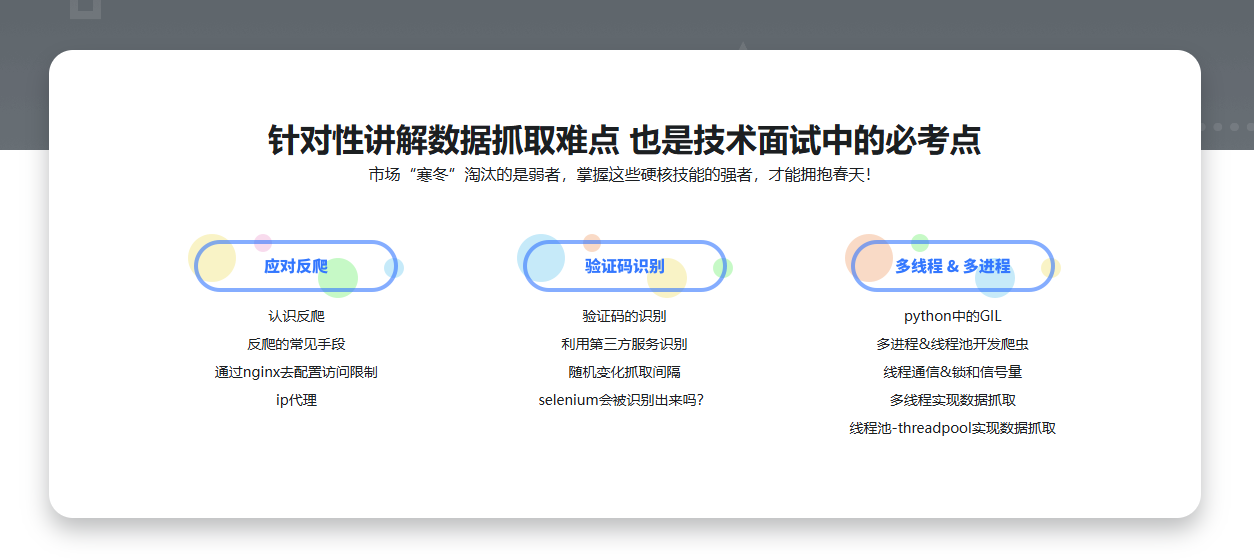Click the 应对反爬 pill button
The image size is (1254, 560).
(x=296, y=266)
